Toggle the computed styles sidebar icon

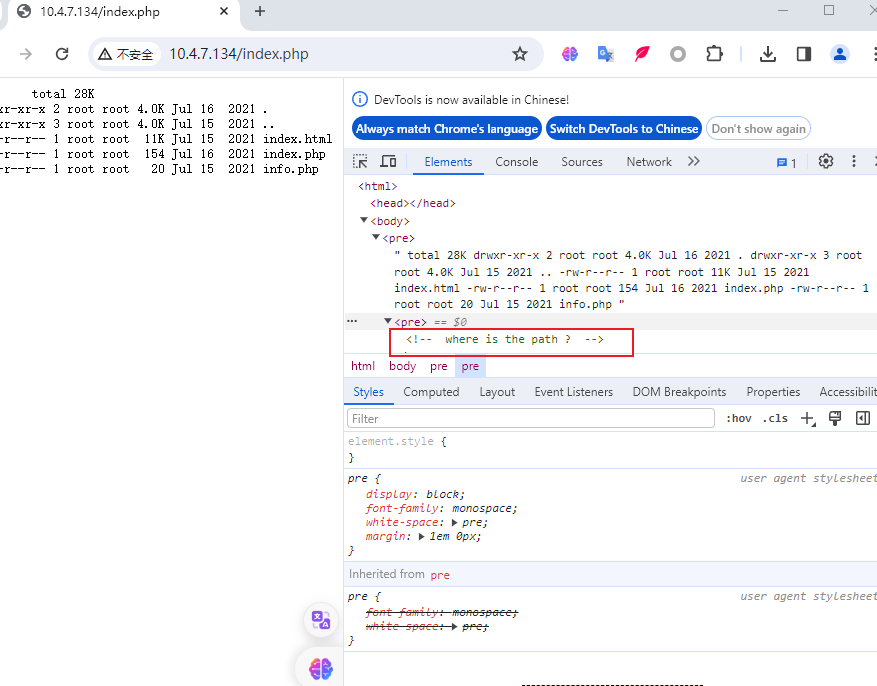coord(863,418)
